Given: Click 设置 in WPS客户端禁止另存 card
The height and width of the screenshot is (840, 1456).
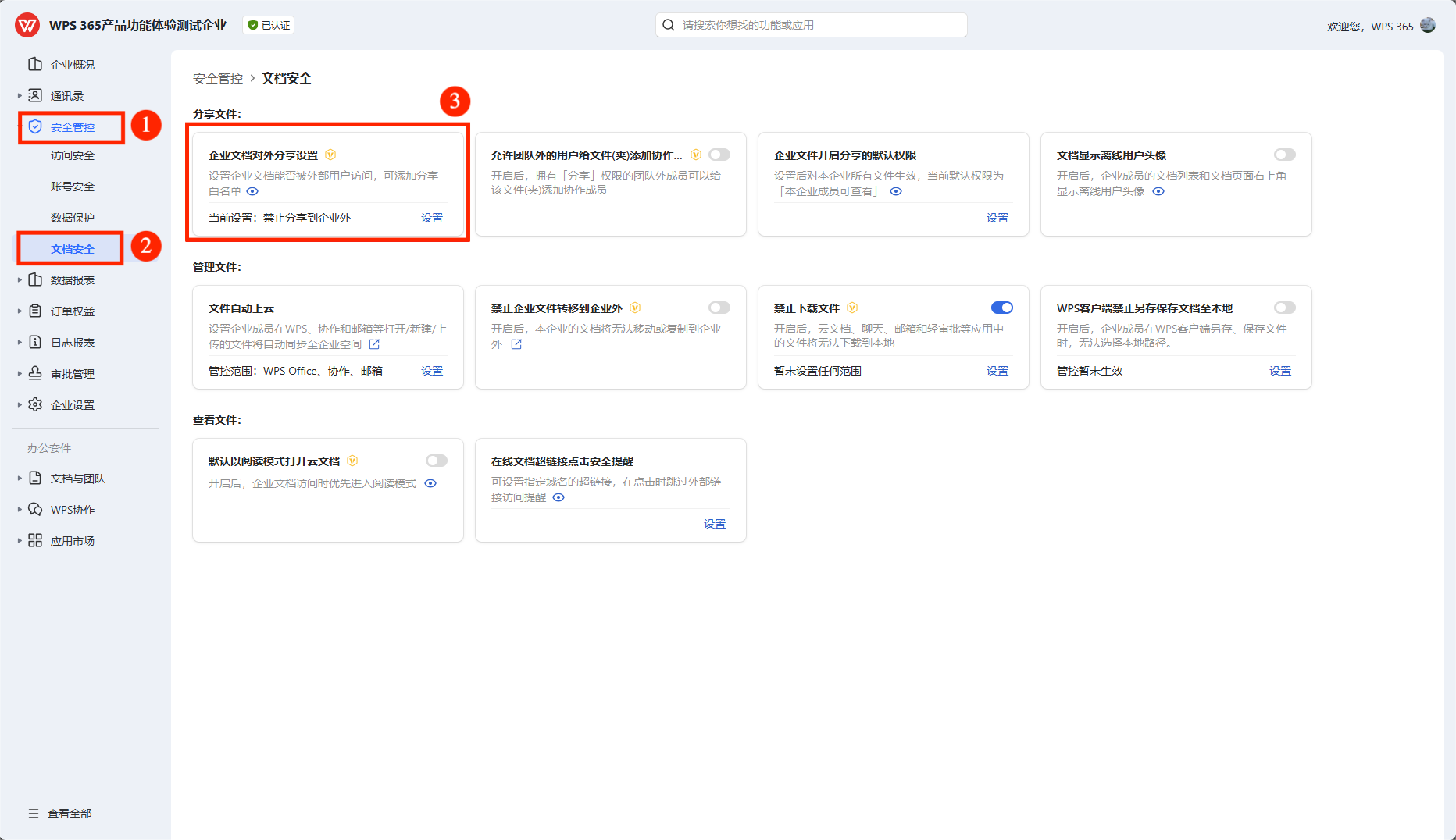Looking at the screenshot, I should [x=1280, y=371].
